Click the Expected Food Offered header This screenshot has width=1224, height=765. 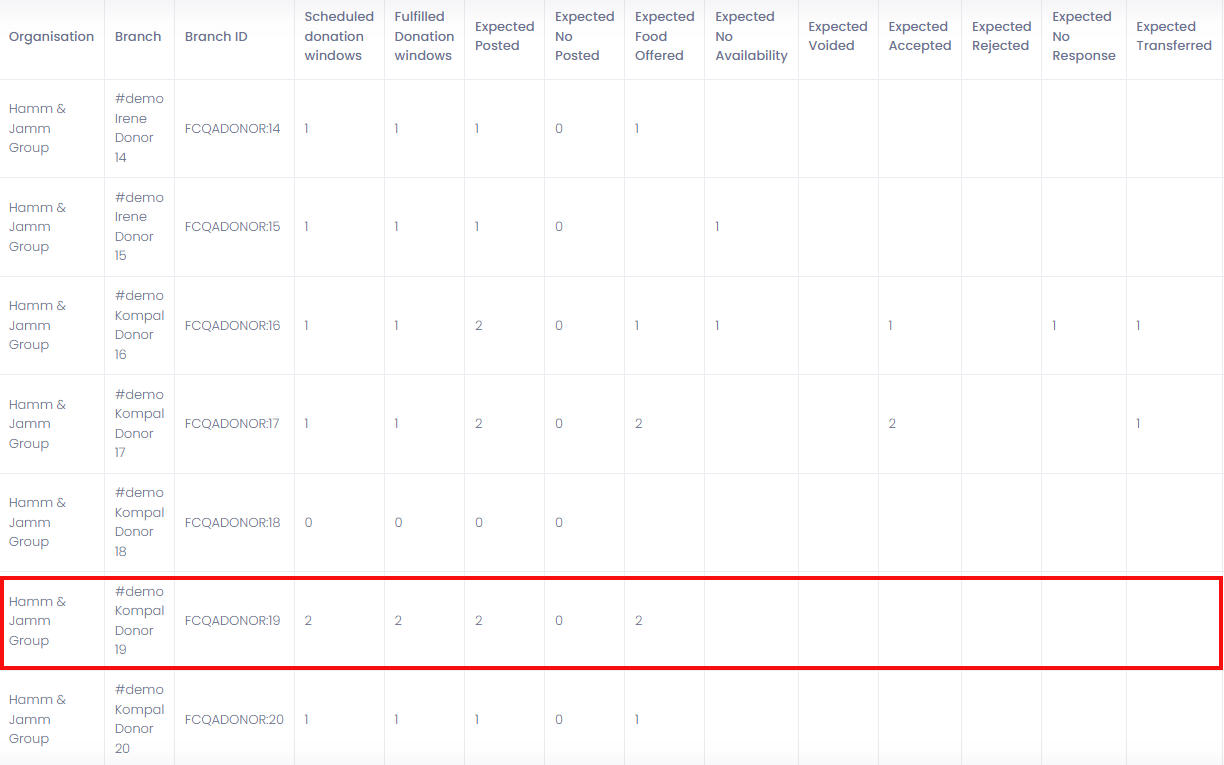coord(664,37)
